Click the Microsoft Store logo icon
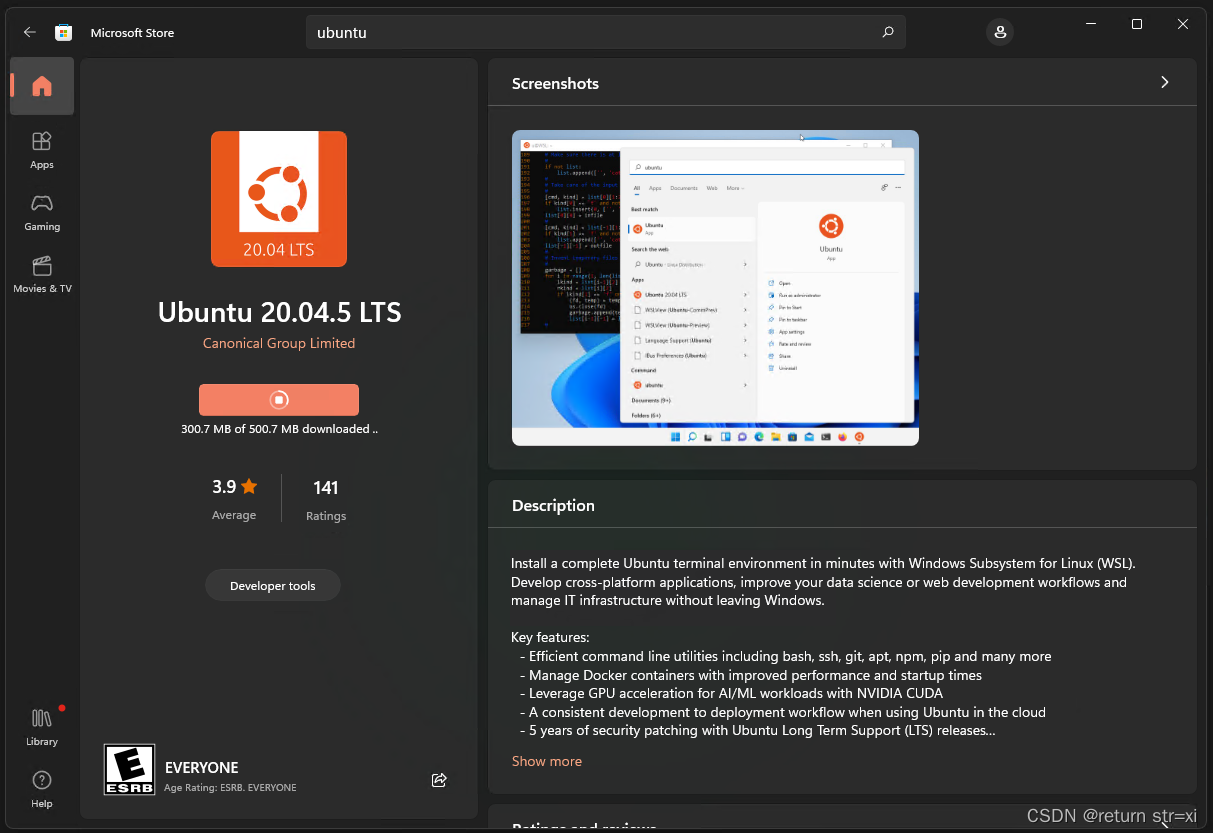Image resolution: width=1213 pixels, height=833 pixels. (x=63, y=32)
